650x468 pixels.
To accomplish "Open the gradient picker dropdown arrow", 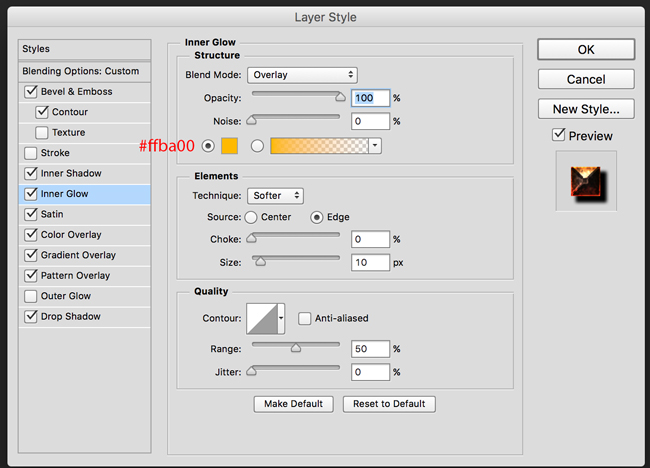I will tap(375, 146).
